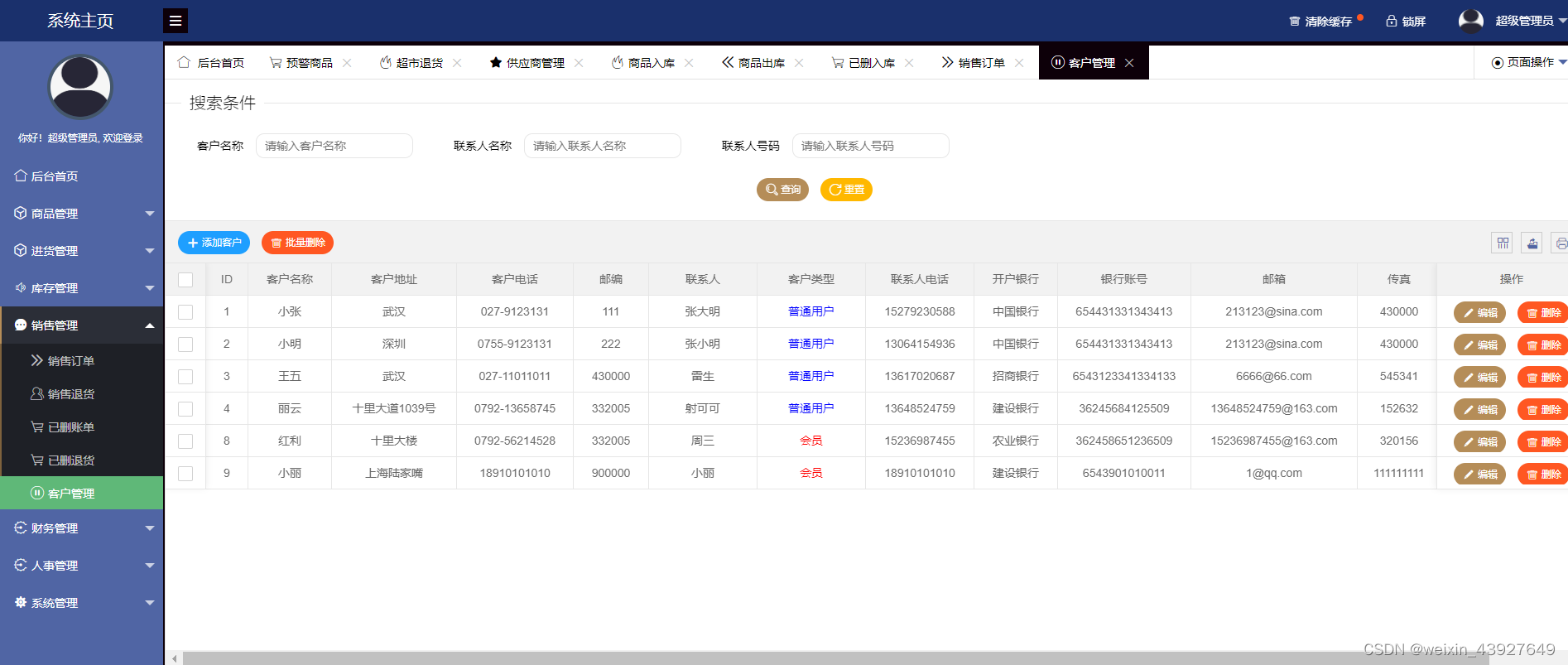Click the 批量删除 button
The width and height of the screenshot is (1568, 665).
[297, 243]
